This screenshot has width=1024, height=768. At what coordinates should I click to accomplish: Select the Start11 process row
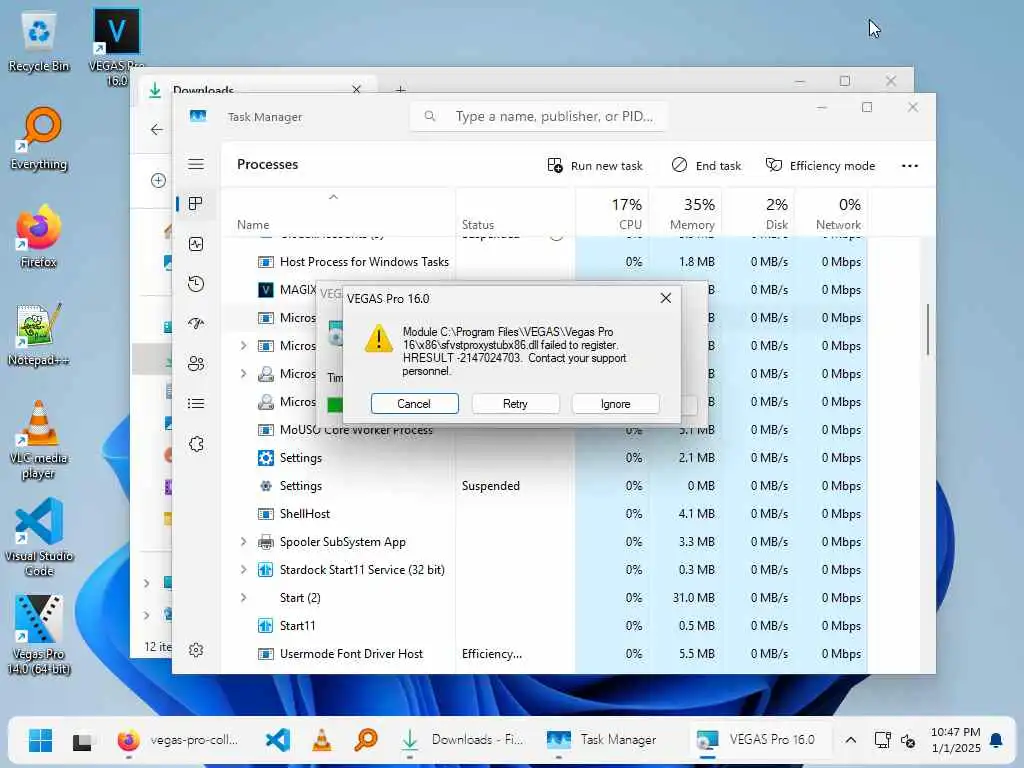(x=545, y=626)
